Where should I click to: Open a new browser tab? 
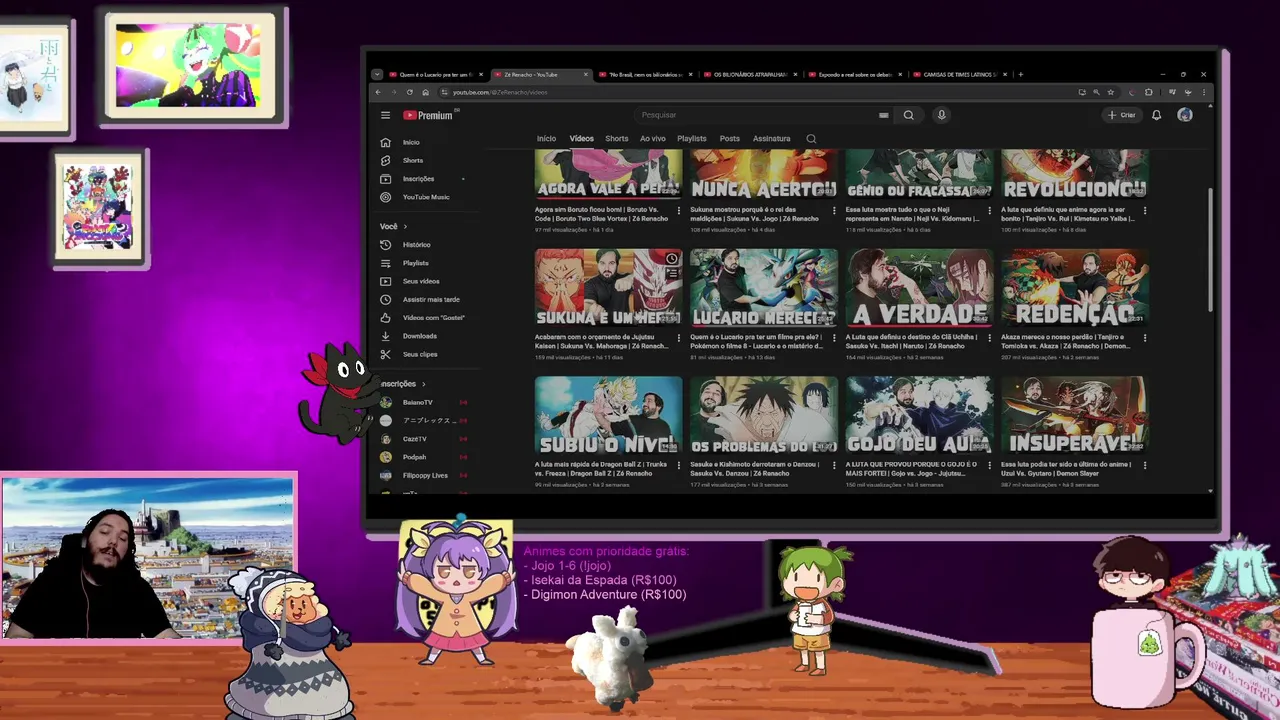[x=1020, y=74]
